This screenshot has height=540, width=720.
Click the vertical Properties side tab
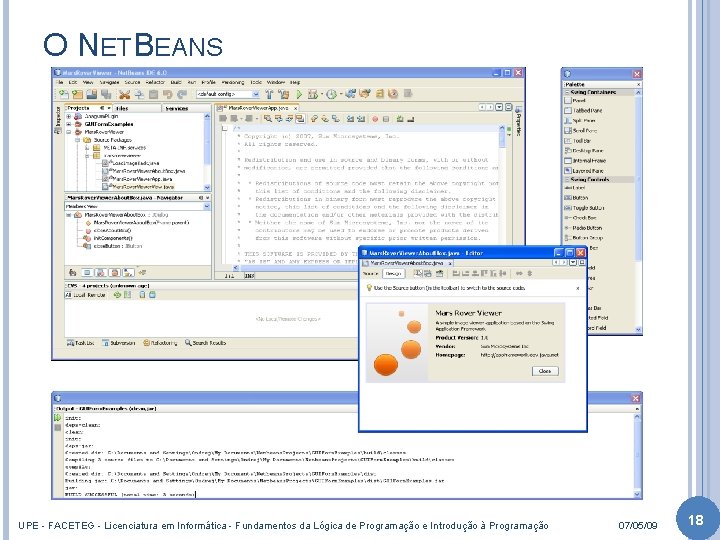pyautogui.click(x=518, y=121)
